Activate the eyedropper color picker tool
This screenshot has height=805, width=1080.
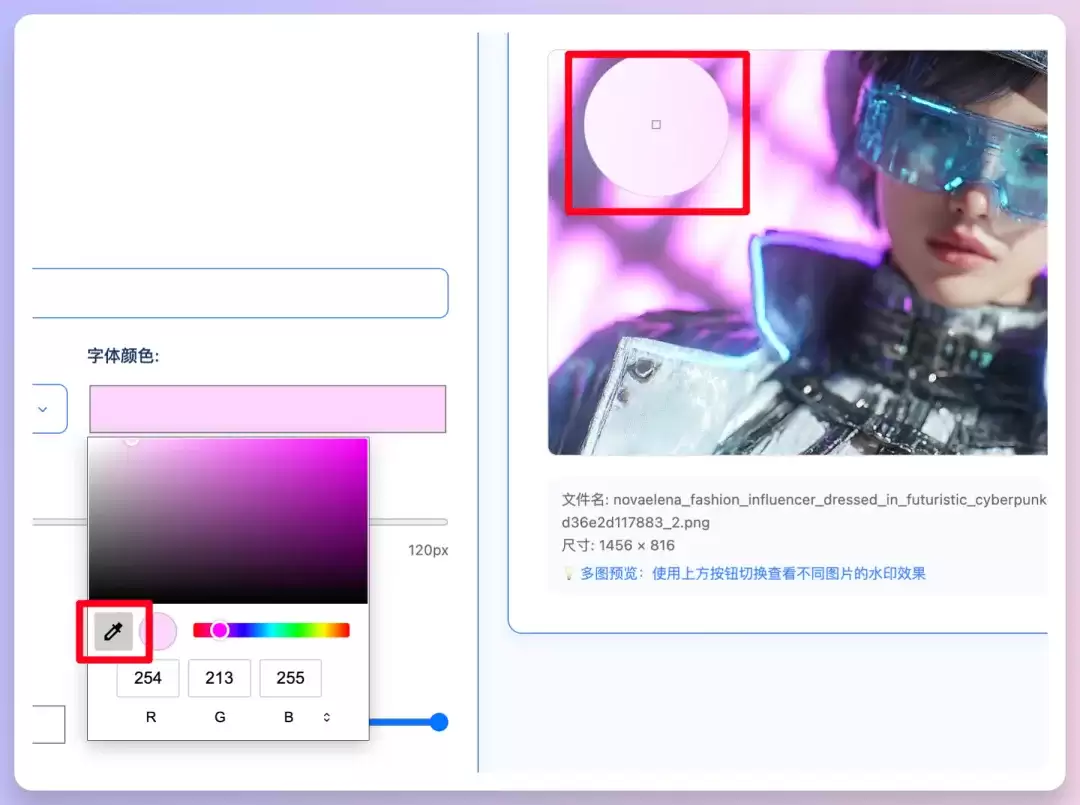tap(114, 631)
